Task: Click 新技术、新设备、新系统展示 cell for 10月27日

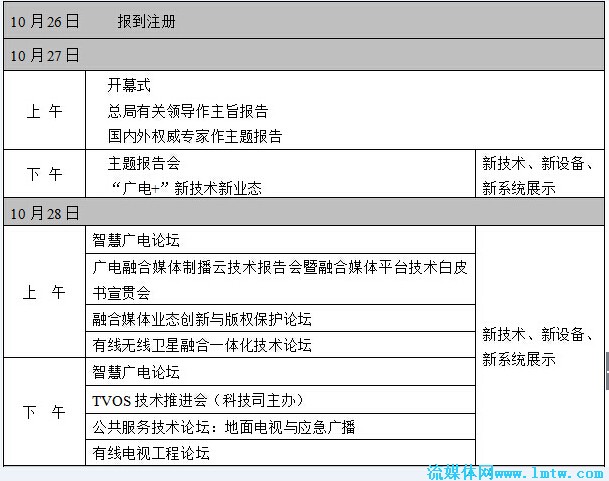Action: click(x=539, y=175)
